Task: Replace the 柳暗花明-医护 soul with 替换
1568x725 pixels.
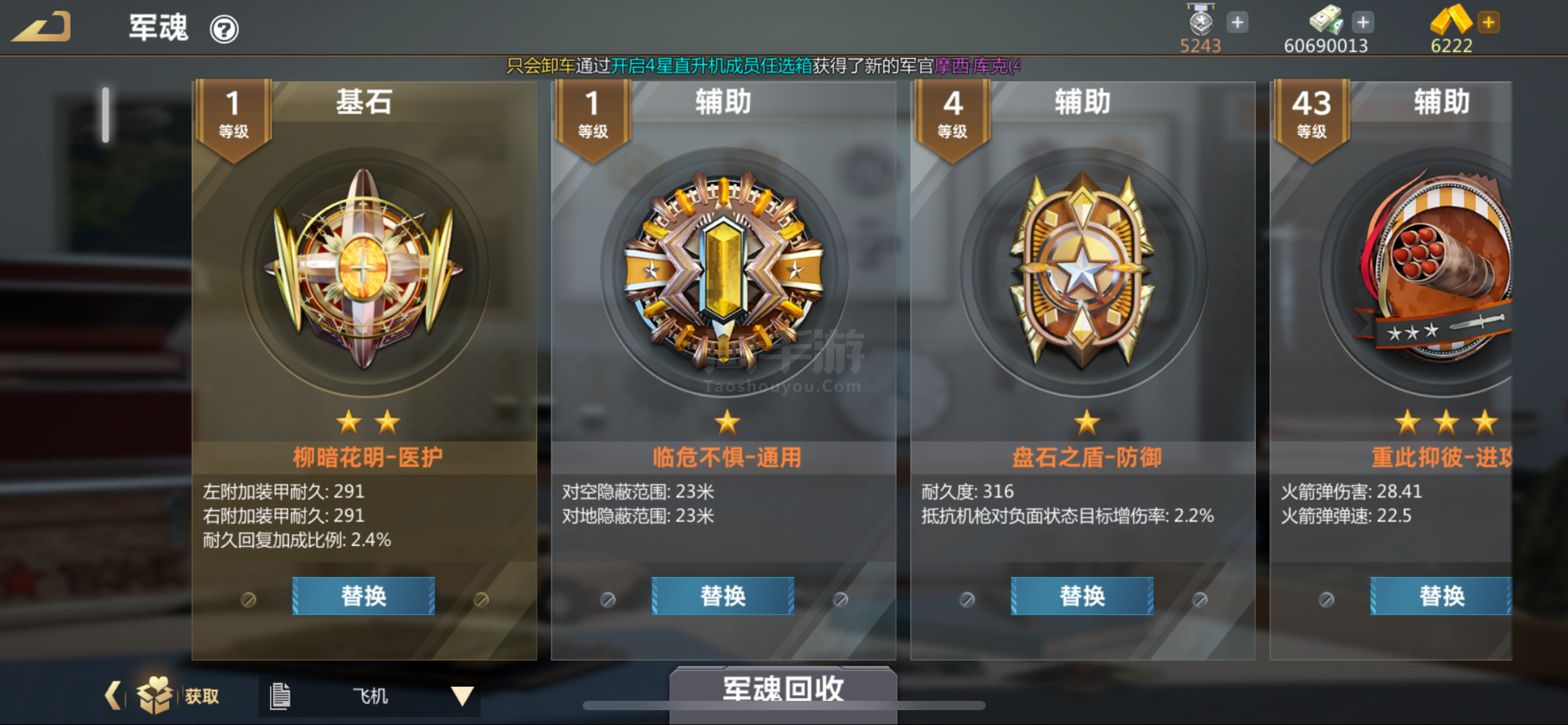Action: pos(364,596)
